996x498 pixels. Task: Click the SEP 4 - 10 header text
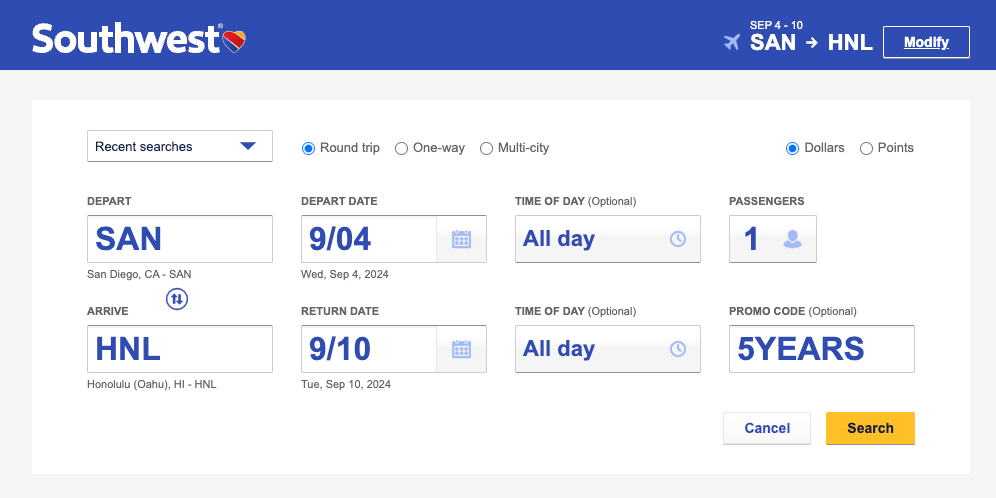coord(776,25)
